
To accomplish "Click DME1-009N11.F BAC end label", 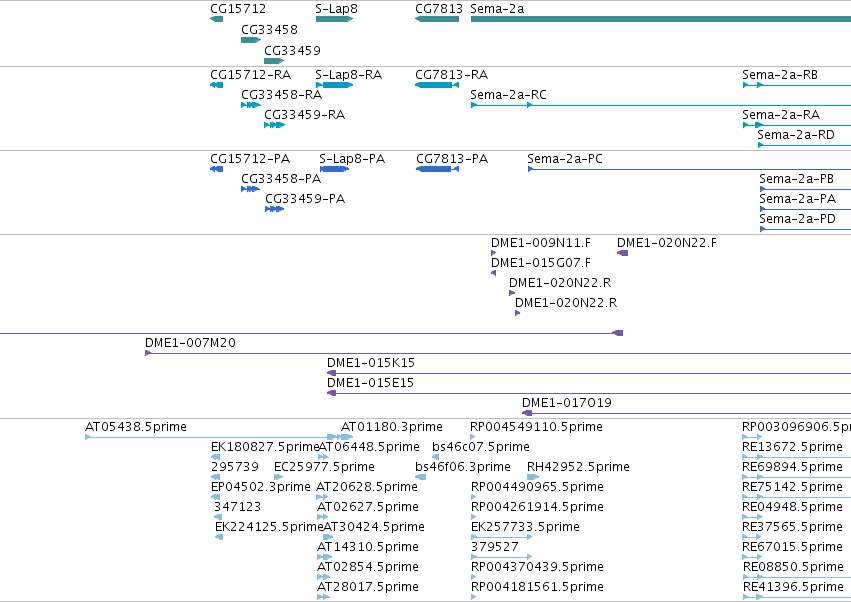I will tap(541, 243).
